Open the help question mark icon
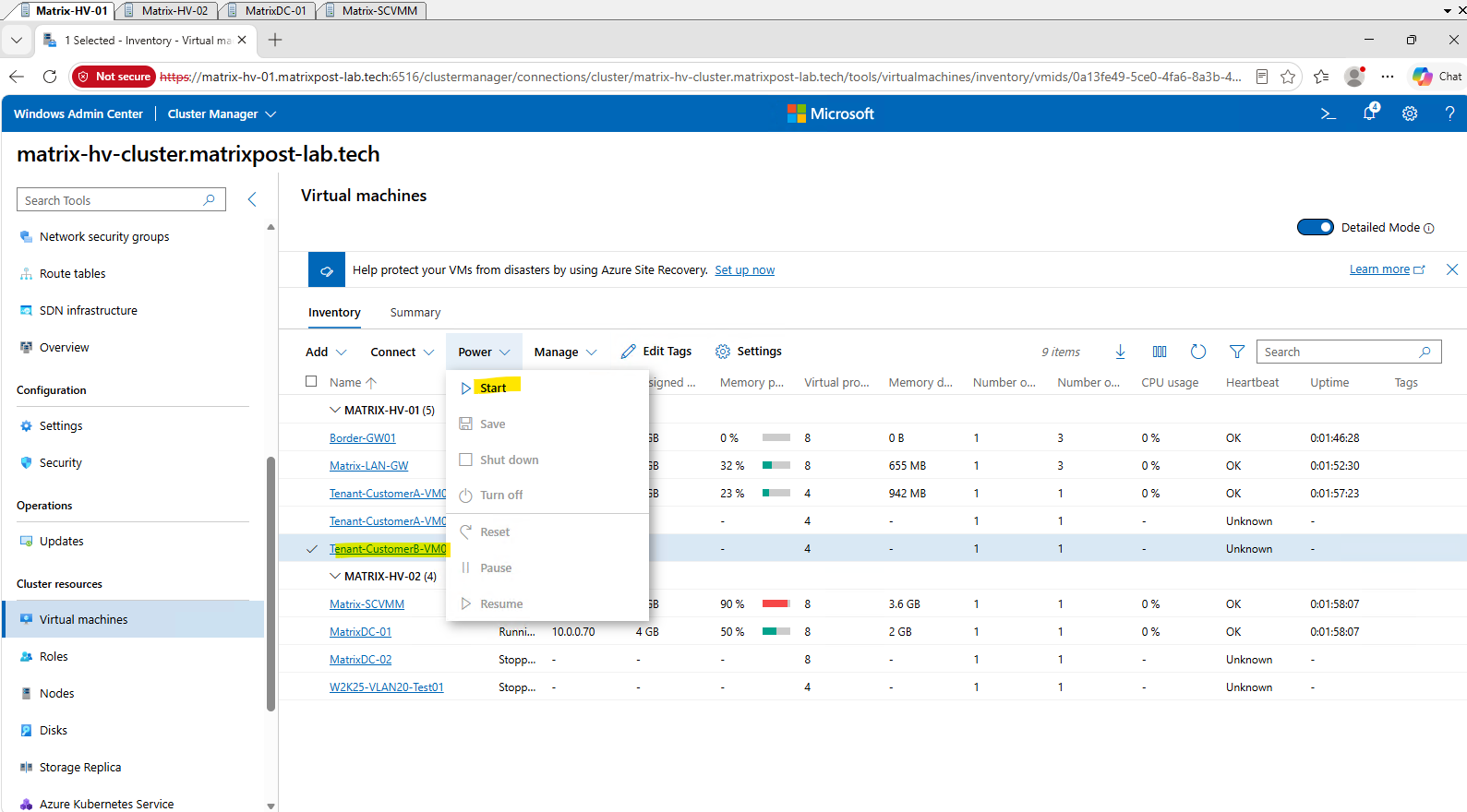Screen dimensions: 1467x812 (1449, 113)
